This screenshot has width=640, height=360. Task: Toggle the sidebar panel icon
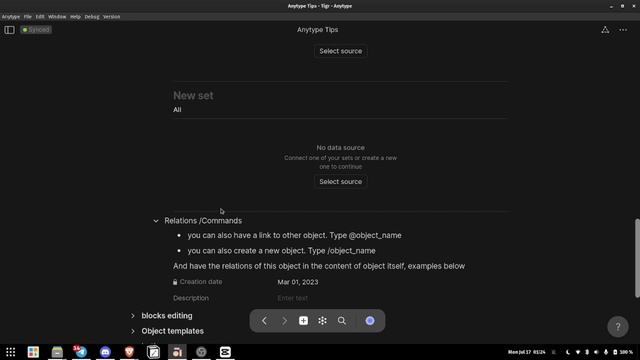pyautogui.click(x=9, y=30)
